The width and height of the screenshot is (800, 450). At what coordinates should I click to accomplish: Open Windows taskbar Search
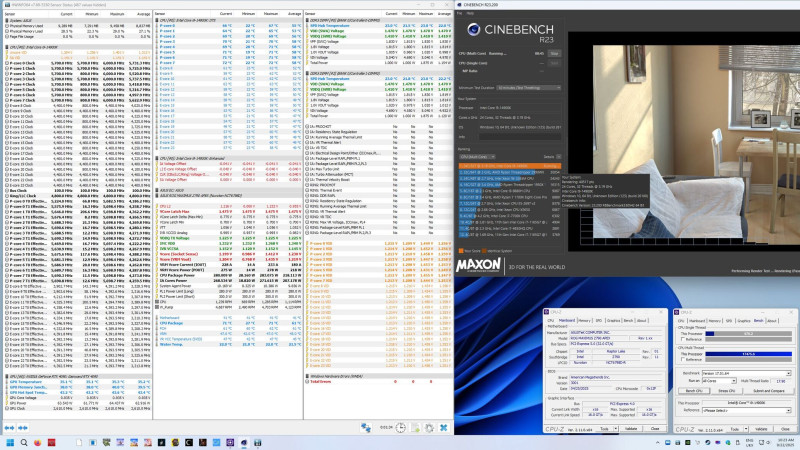point(24,442)
